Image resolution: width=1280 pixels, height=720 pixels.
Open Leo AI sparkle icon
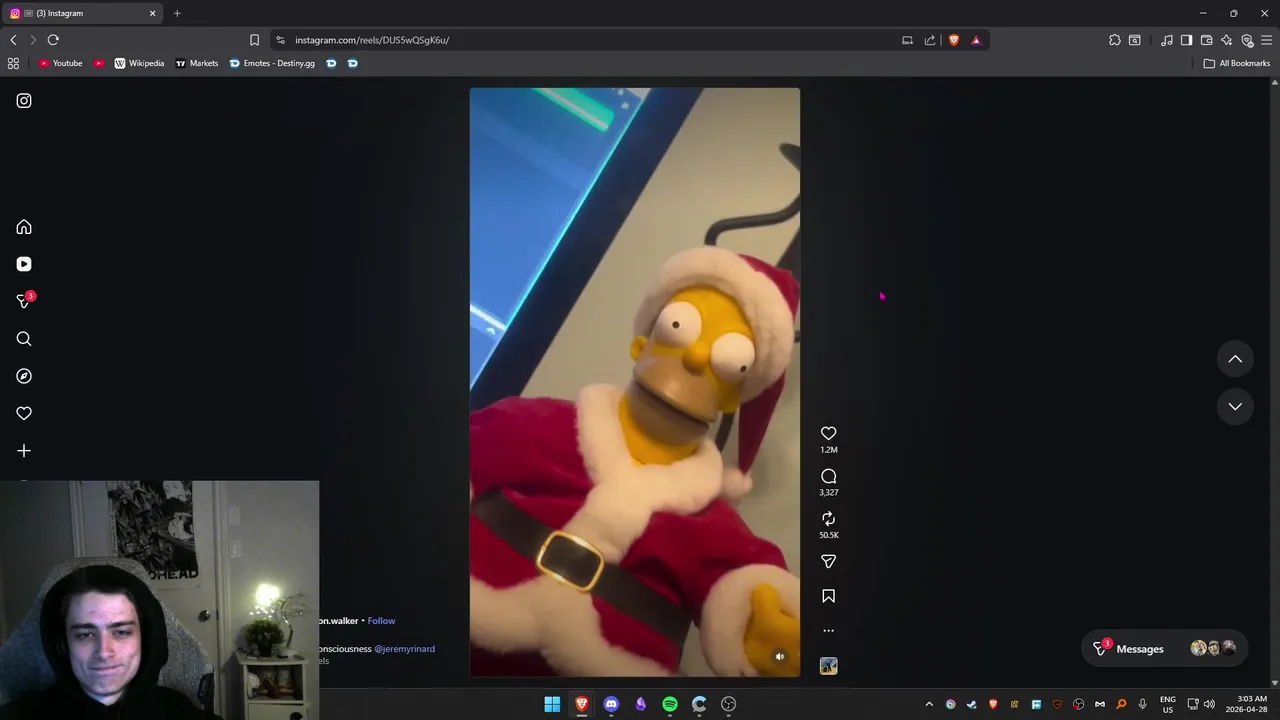pyautogui.click(x=1227, y=40)
